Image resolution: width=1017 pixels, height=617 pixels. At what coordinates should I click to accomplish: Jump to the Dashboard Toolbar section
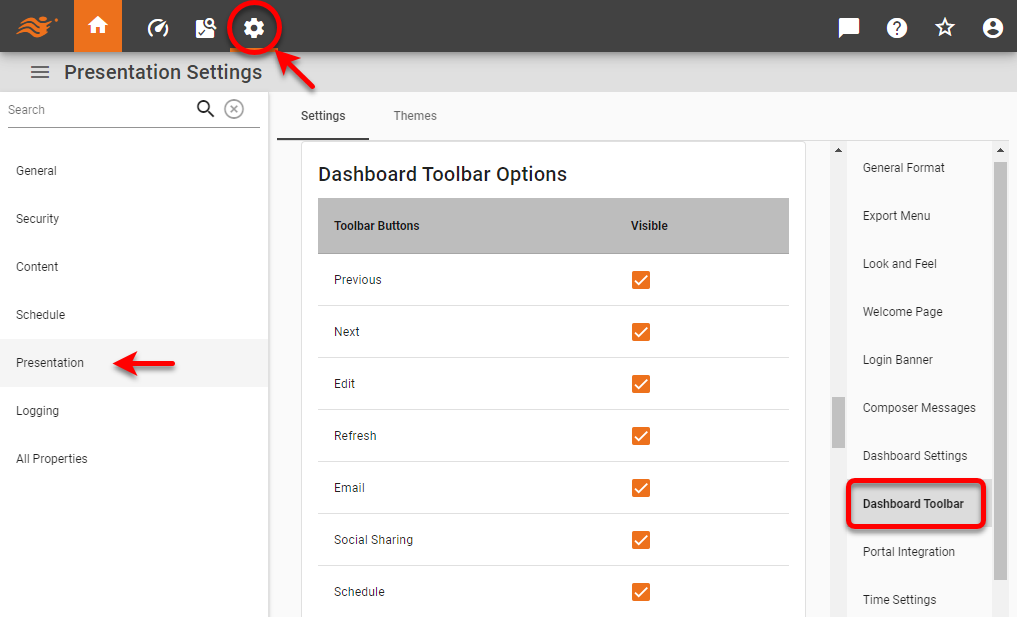pos(915,503)
